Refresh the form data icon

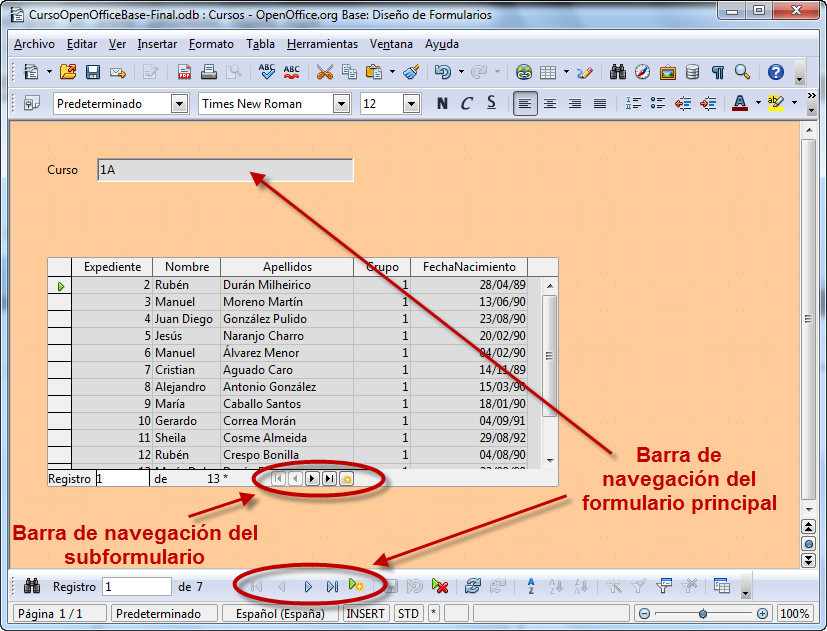tap(473, 586)
